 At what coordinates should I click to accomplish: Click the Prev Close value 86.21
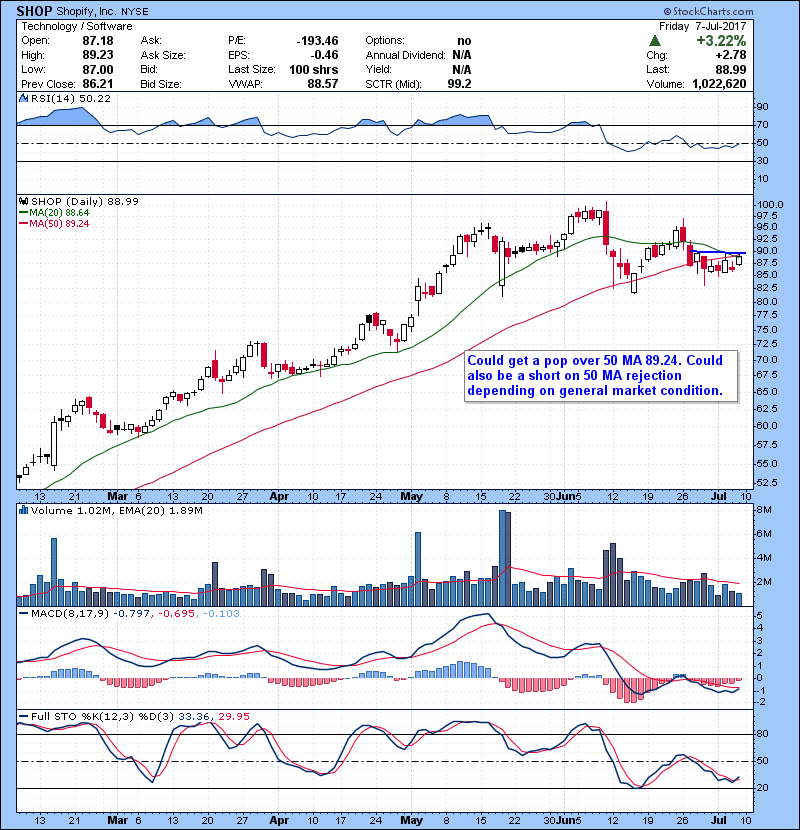(x=97, y=84)
